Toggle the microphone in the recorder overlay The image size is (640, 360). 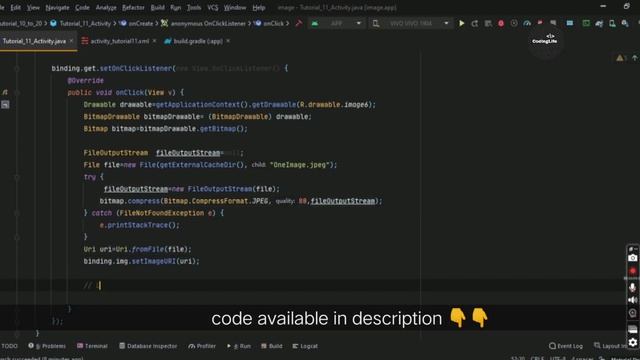pyautogui.click(x=633, y=287)
